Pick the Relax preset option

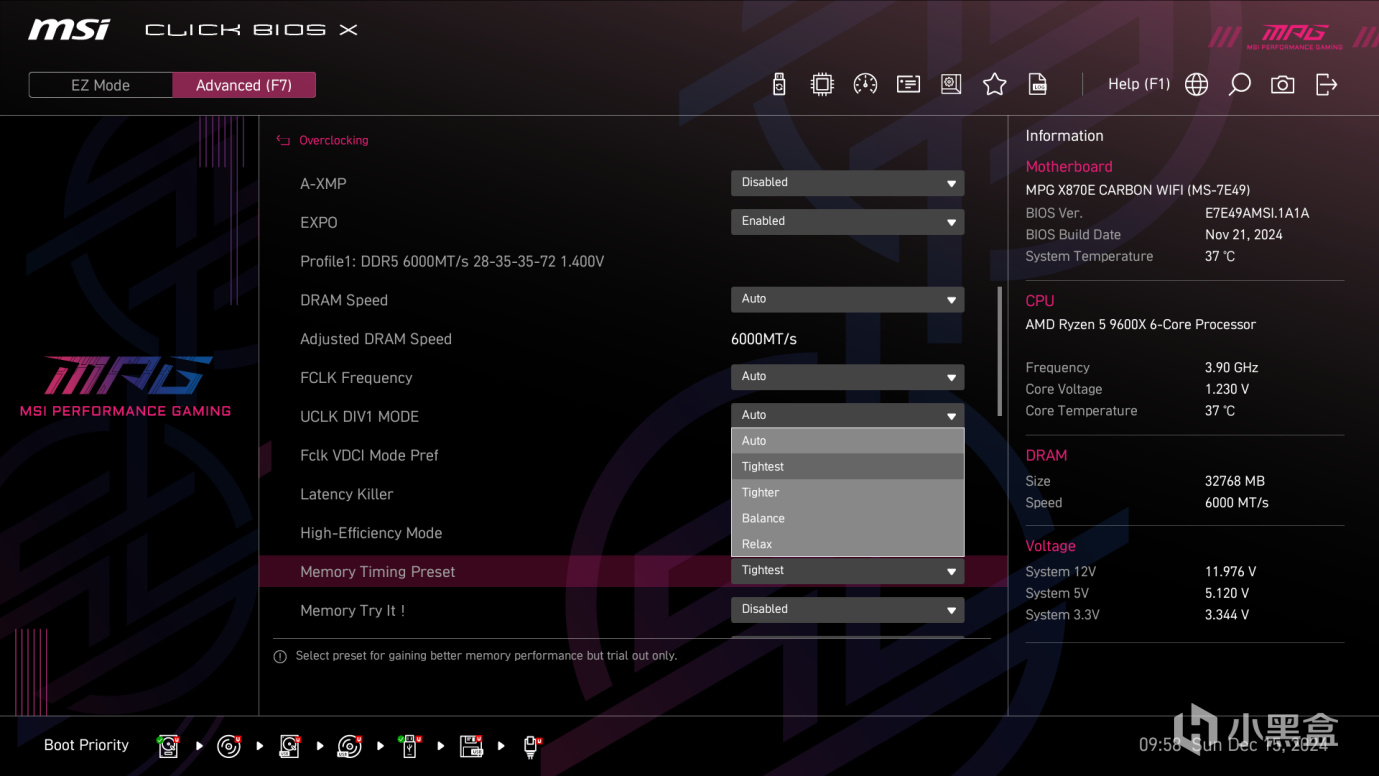(847, 545)
